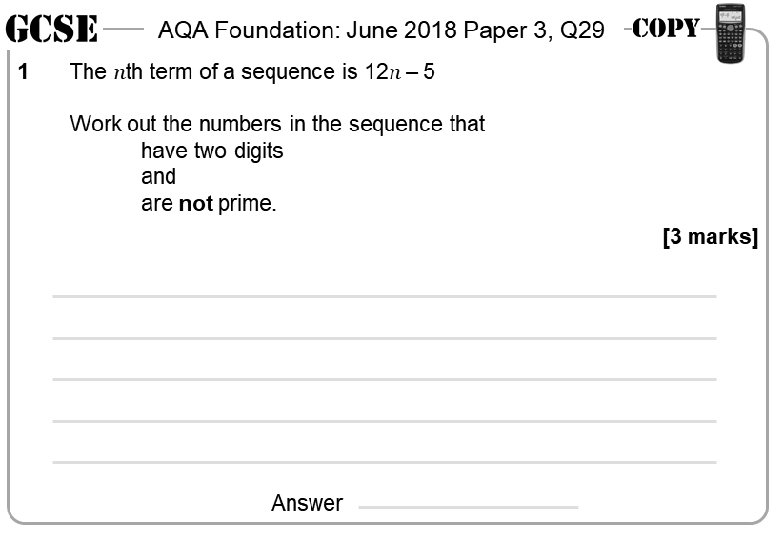Click the fourth working-out line
780x540 pixels.
[385, 421]
